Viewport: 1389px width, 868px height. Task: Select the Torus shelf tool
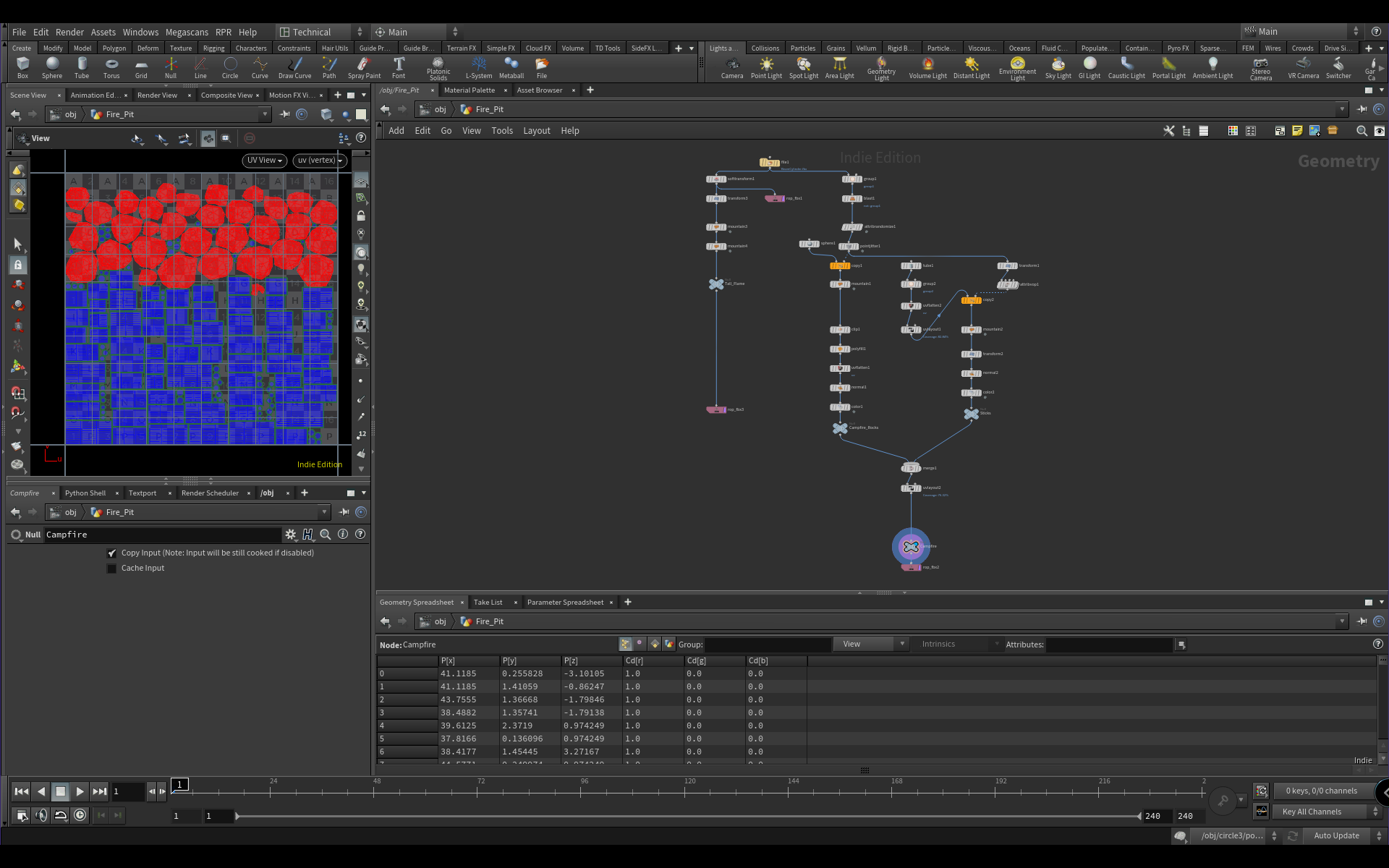coord(111,67)
